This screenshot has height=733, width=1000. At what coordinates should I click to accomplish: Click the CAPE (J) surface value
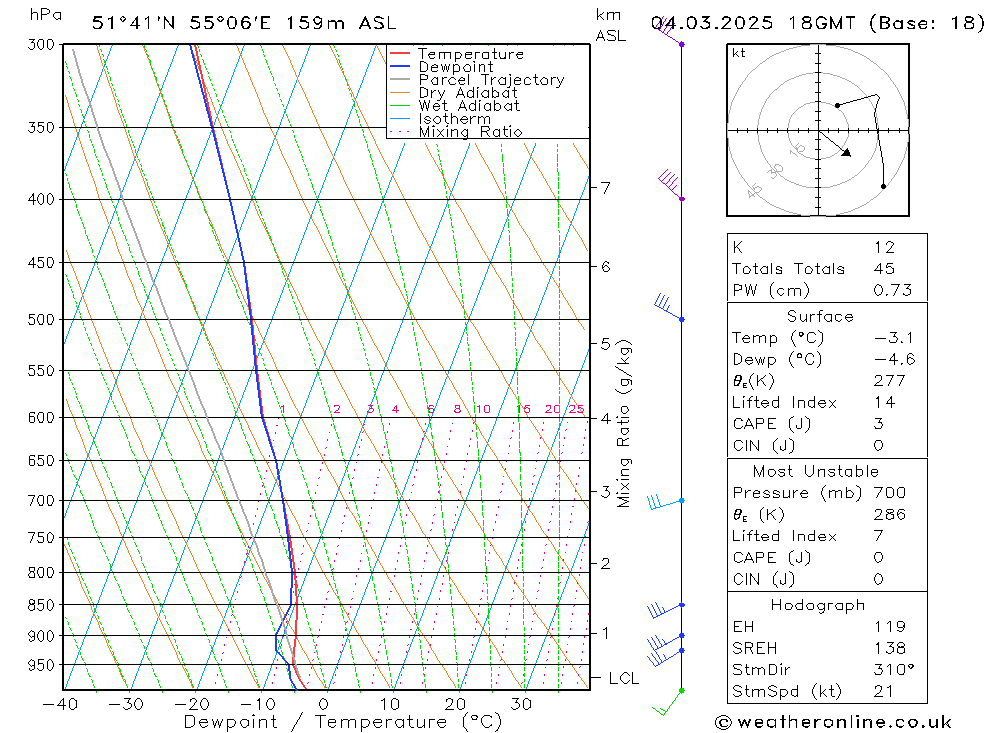coord(879,424)
